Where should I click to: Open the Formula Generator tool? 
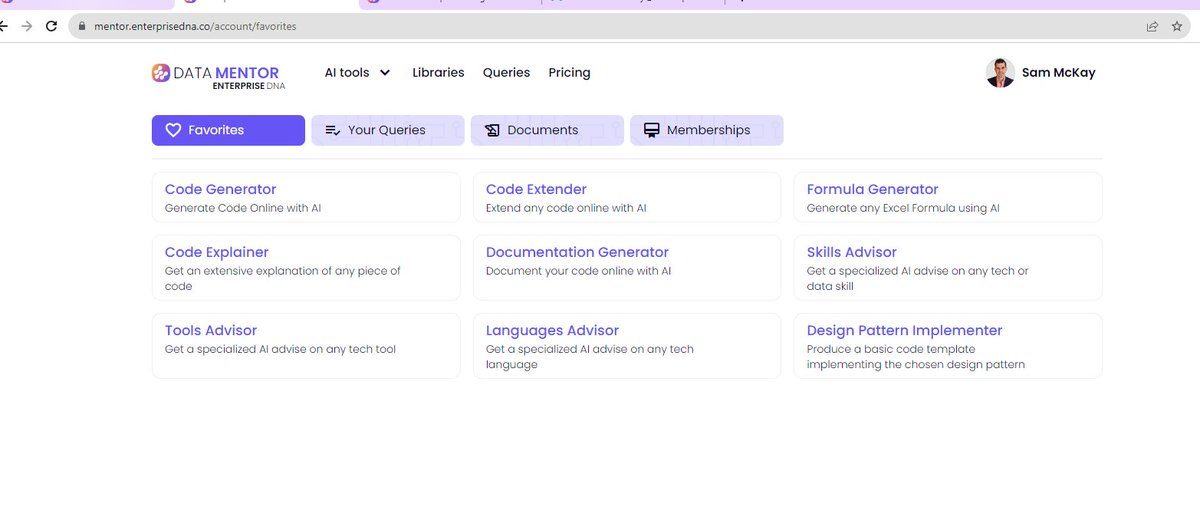click(948, 197)
